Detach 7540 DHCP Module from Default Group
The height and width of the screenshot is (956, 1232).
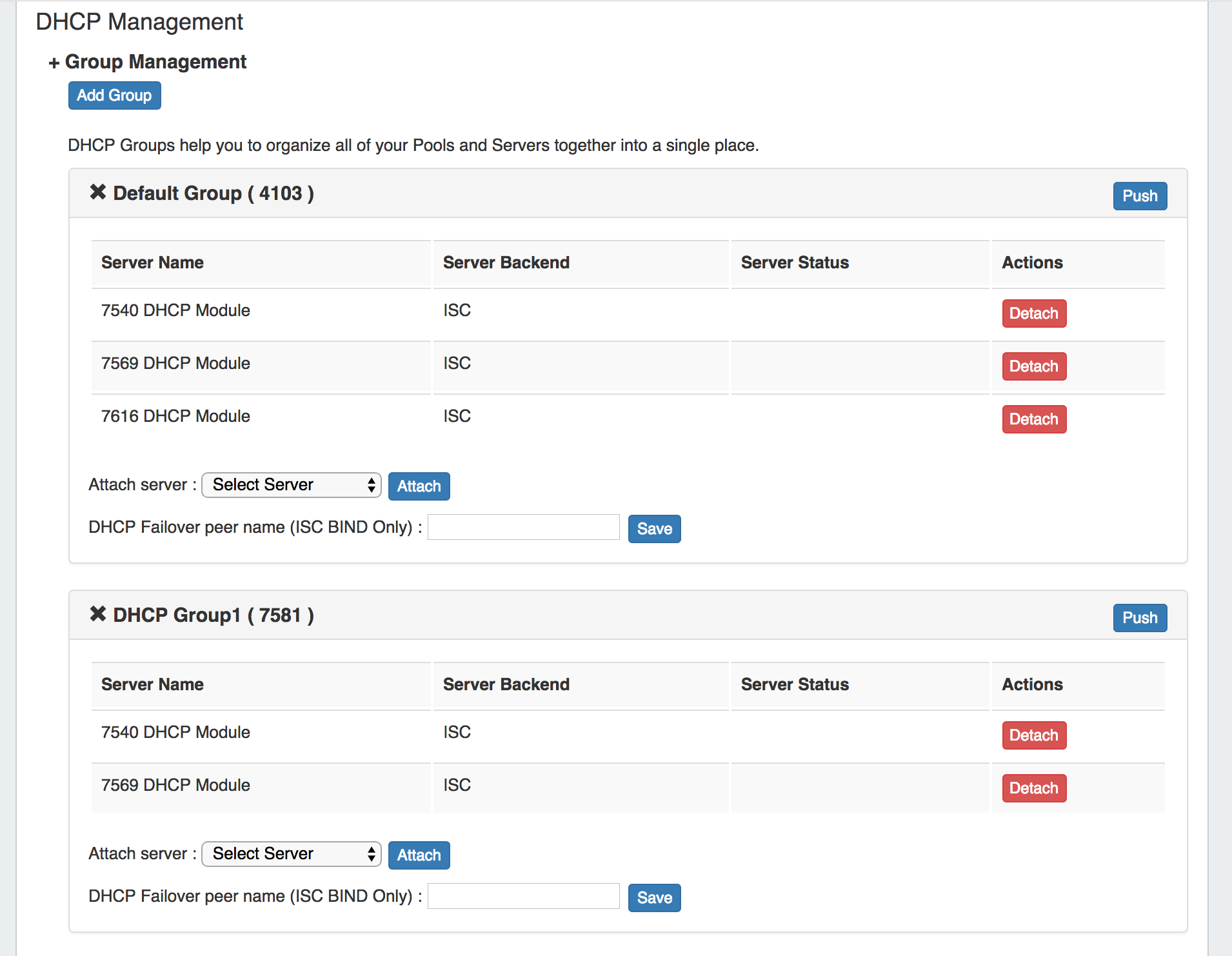(1033, 314)
